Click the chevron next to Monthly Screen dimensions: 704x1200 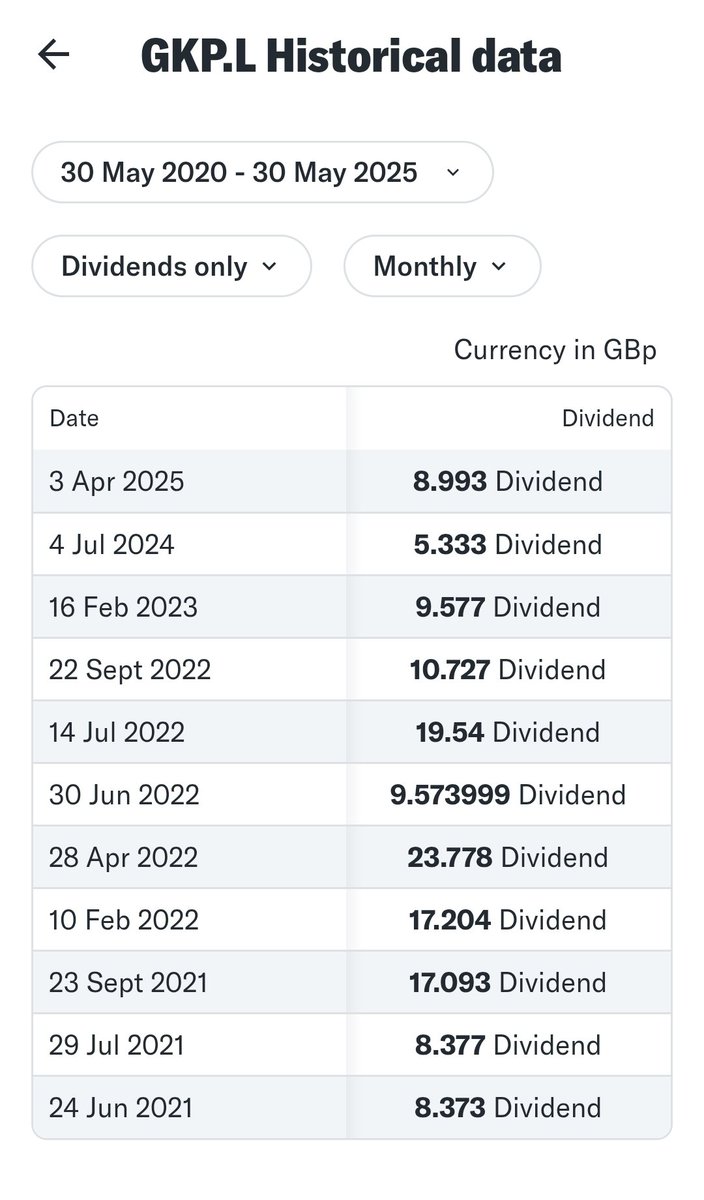(499, 266)
